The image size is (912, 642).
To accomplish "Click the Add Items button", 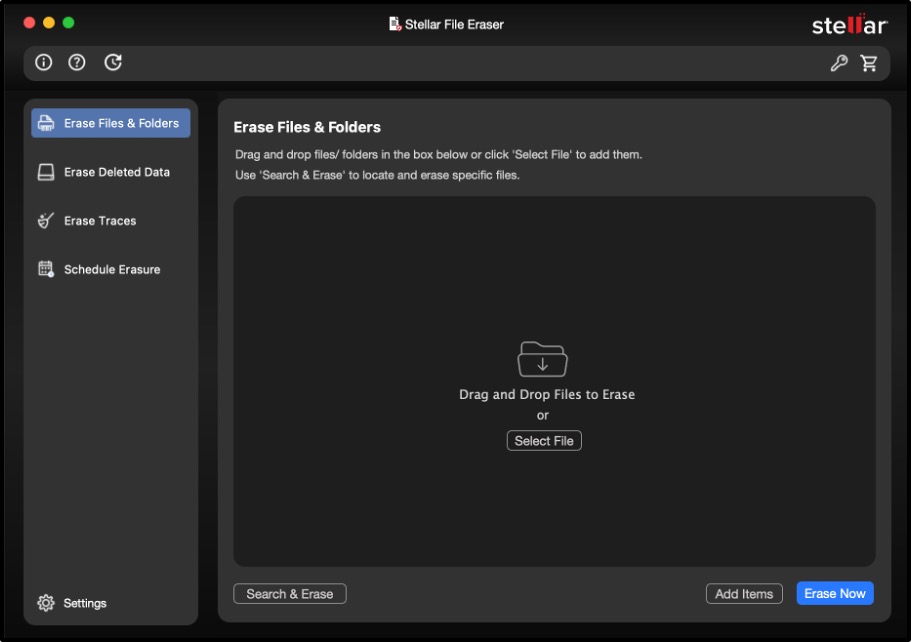I will coord(744,594).
